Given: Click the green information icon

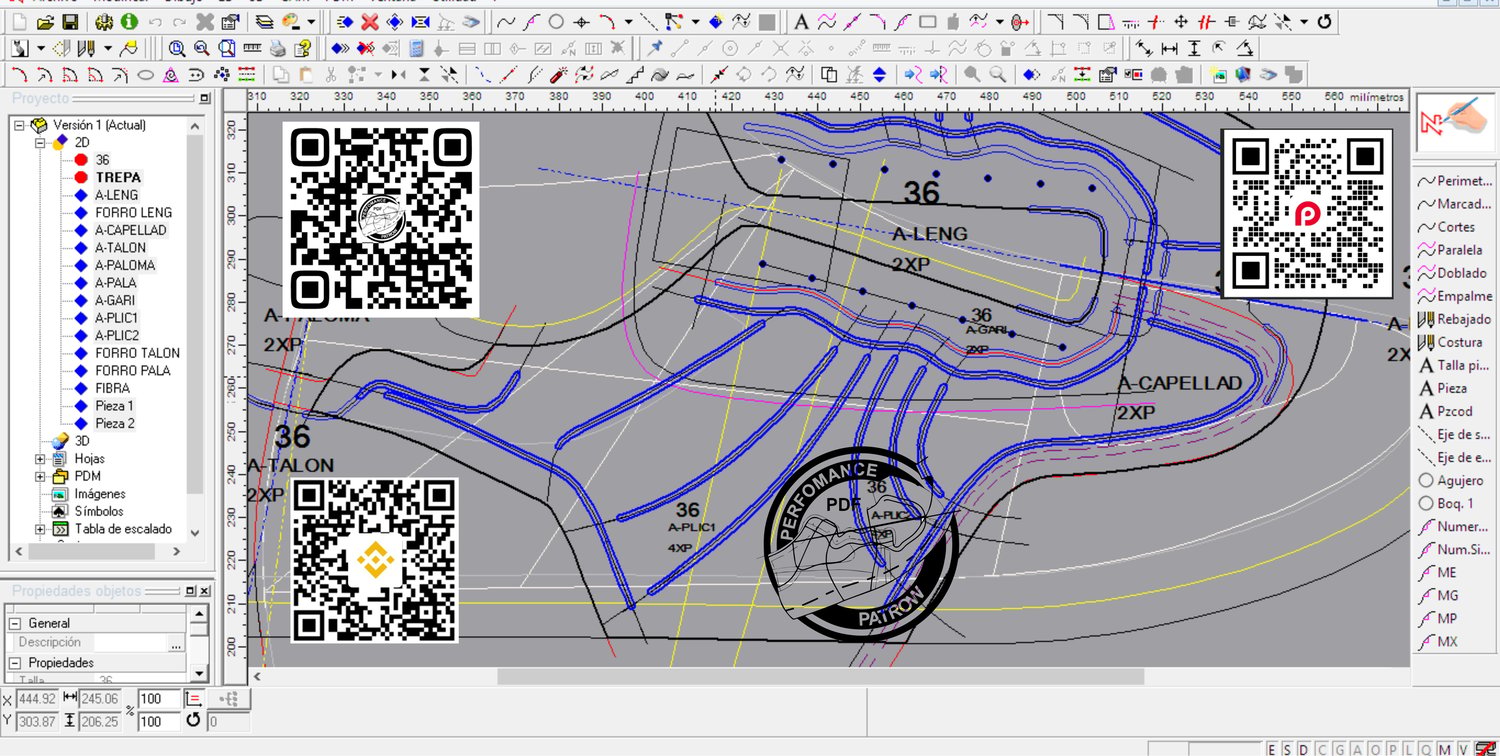Looking at the screenshot, I should coord(130,22).
